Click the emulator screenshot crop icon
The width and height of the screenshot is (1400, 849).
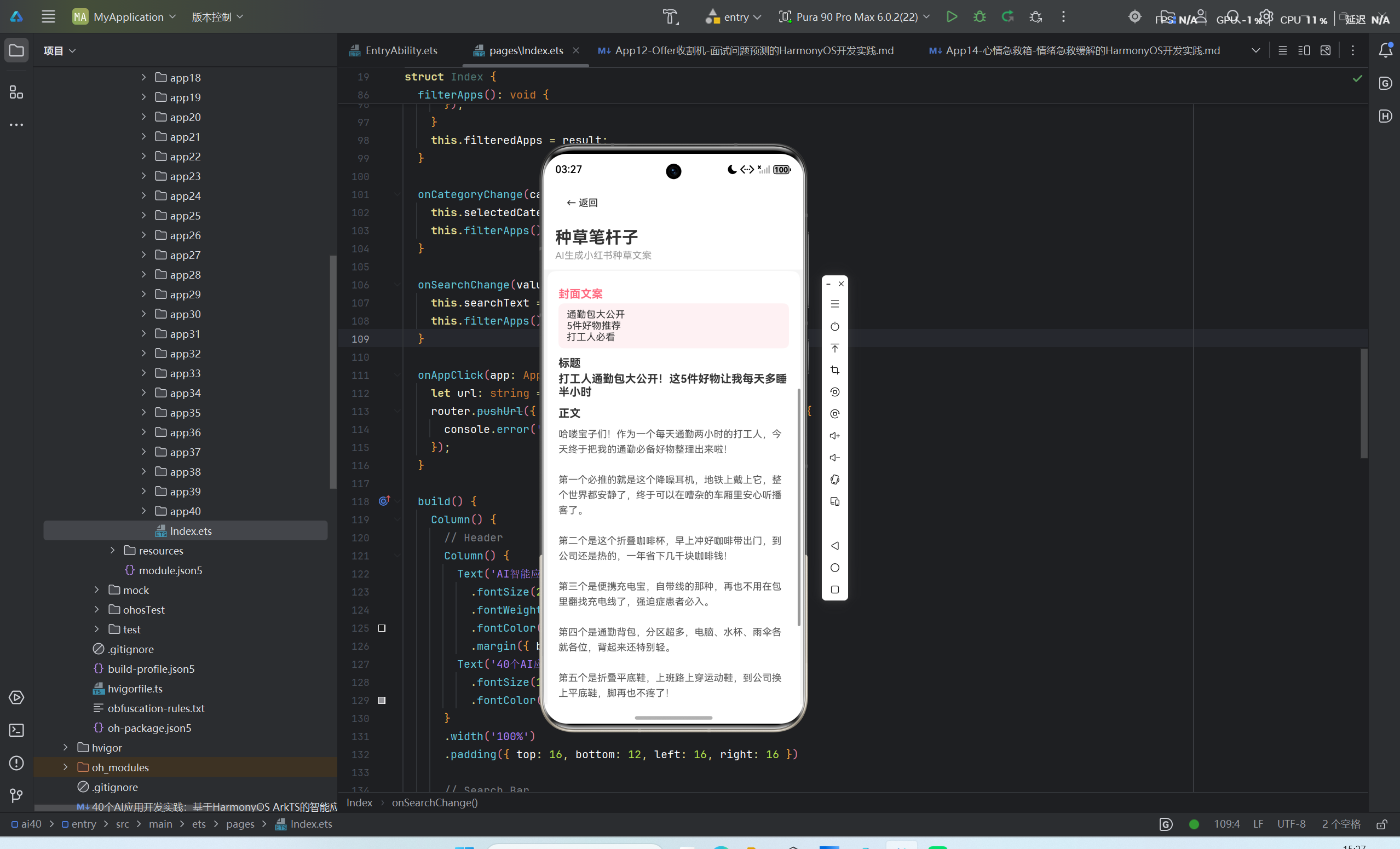pos(834,370)
